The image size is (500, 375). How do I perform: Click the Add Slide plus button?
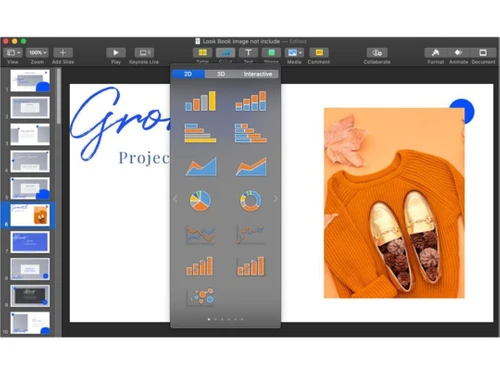point(63,53)
